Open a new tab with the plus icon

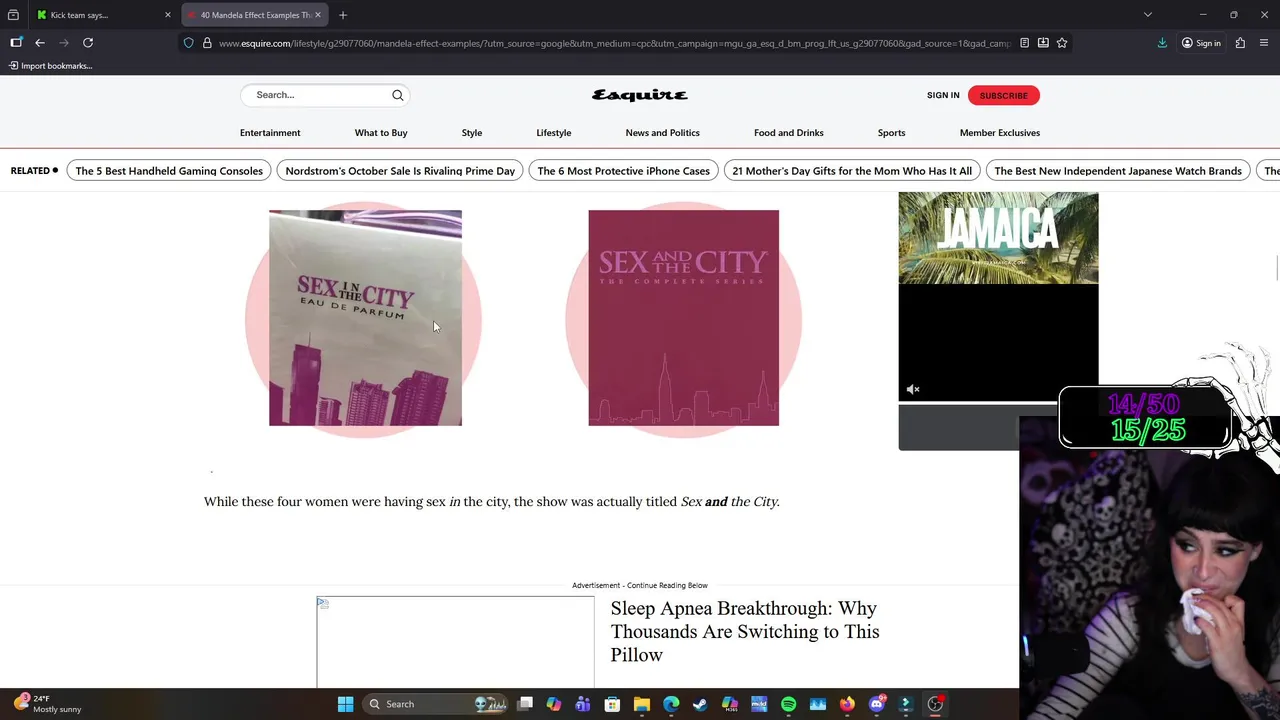coord(343,15)
